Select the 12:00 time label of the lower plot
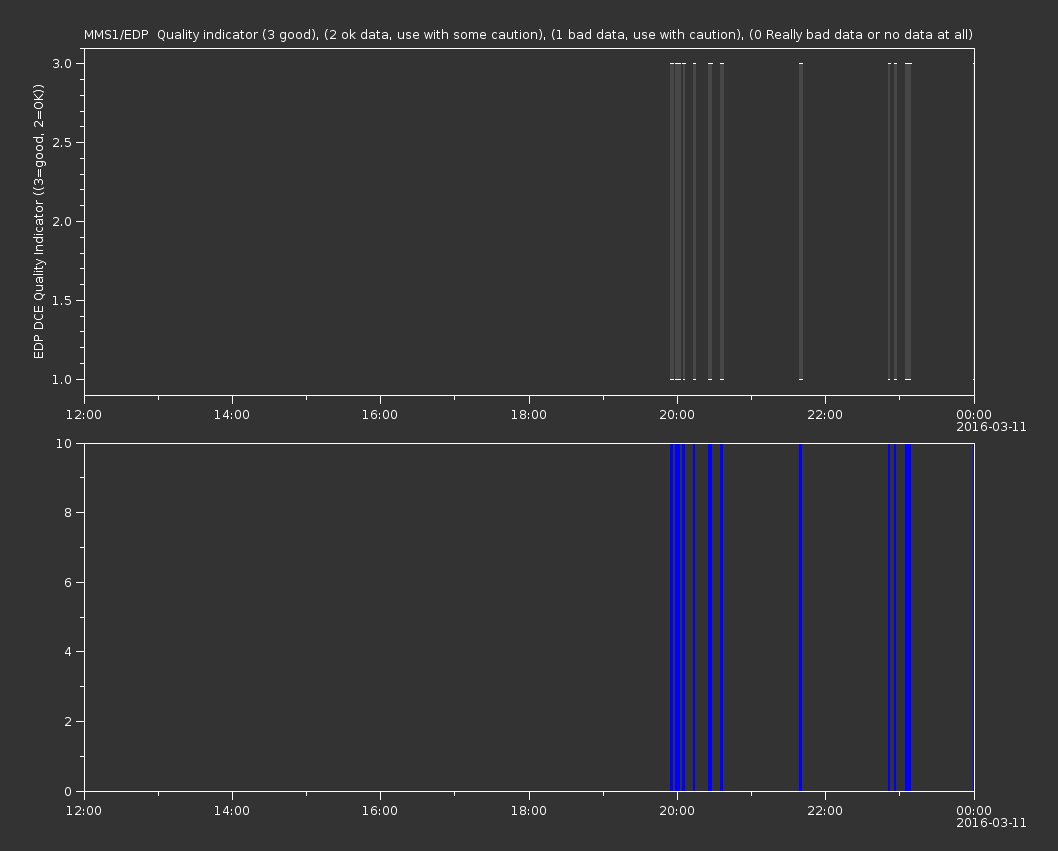The height and width of the screenshot is (851, 1058). tap(84, 811)
